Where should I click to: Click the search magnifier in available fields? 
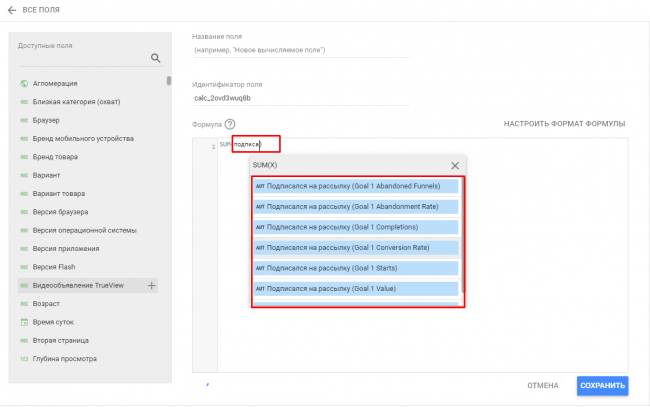pyautogui.click(x=155, y=58)
